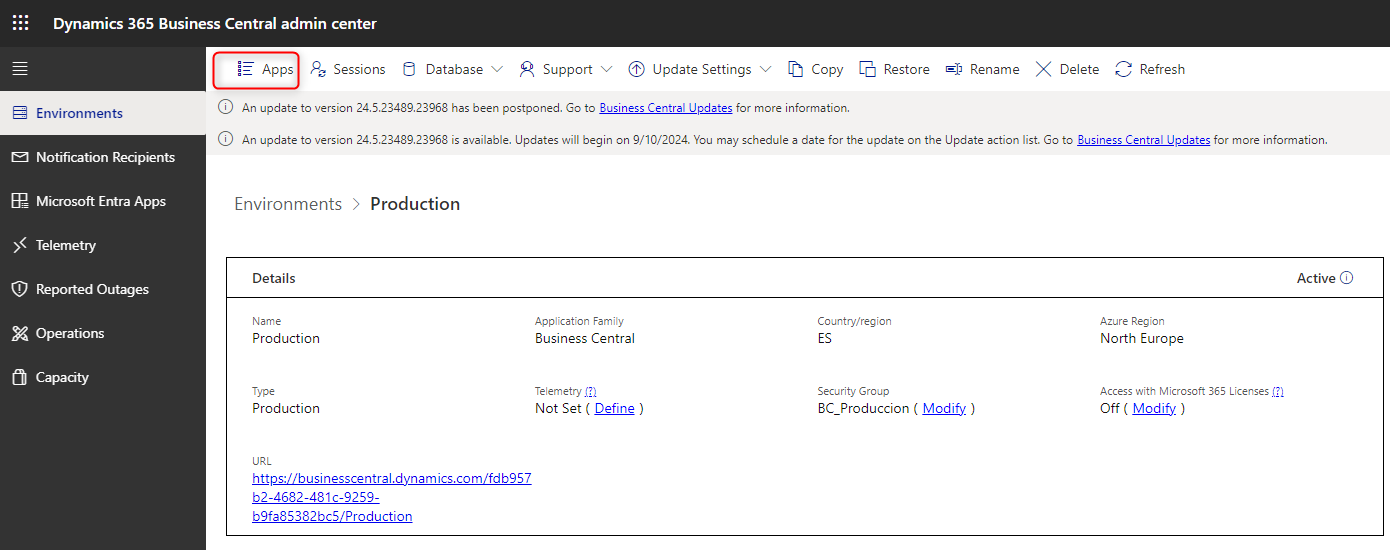
Task: Select Environments in the sidebar
Action: tap(103, 113)
